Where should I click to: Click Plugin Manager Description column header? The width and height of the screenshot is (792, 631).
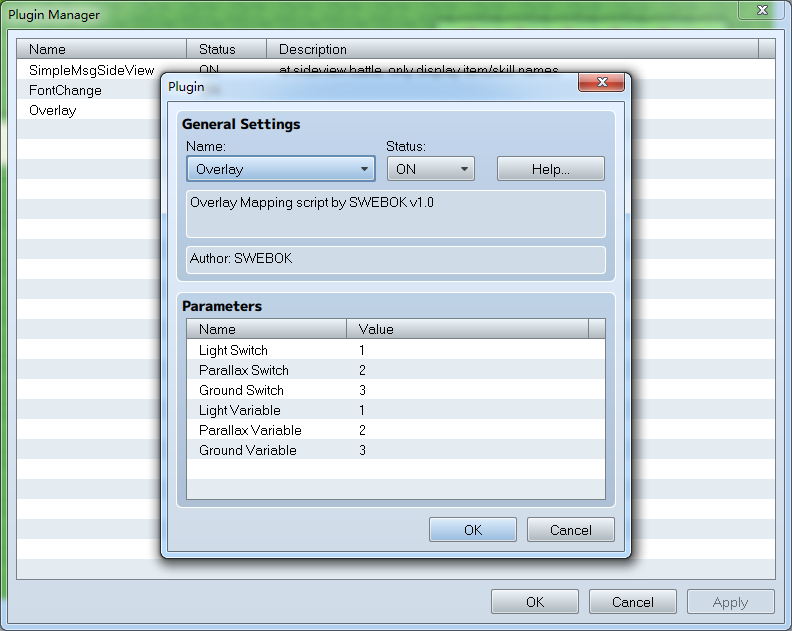click(x=512, y=49)
